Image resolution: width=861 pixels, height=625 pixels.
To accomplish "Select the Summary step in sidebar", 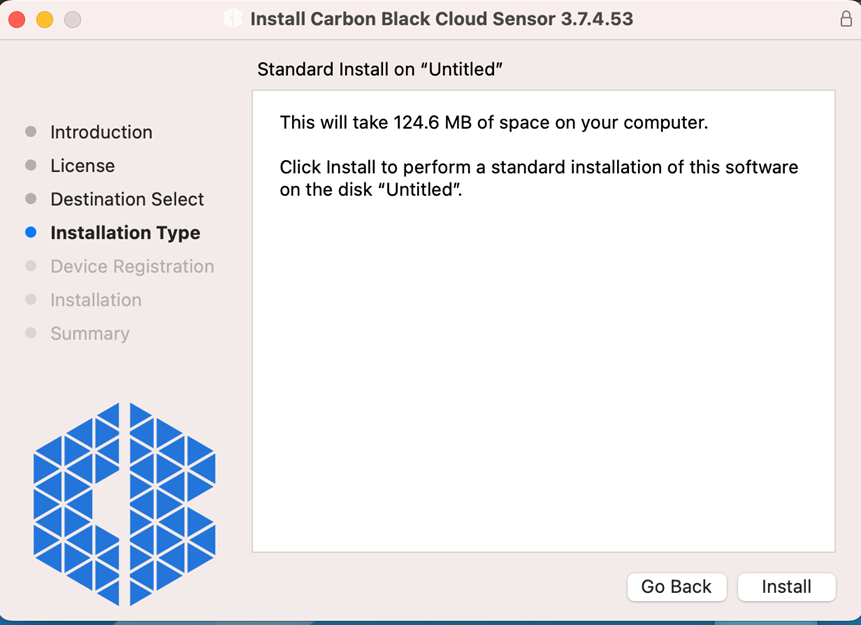I will tap(89, 333).
